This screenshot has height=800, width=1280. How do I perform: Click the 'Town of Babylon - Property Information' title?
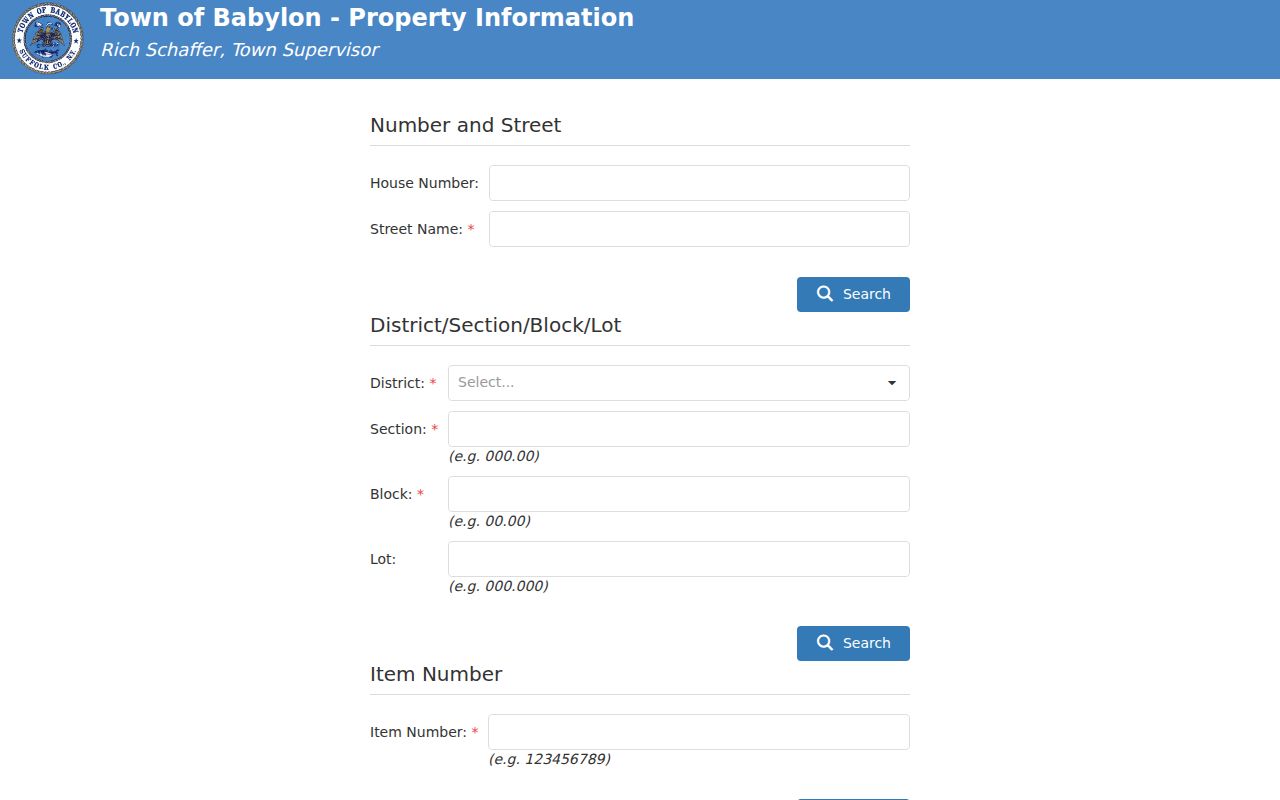coord(367,18)
